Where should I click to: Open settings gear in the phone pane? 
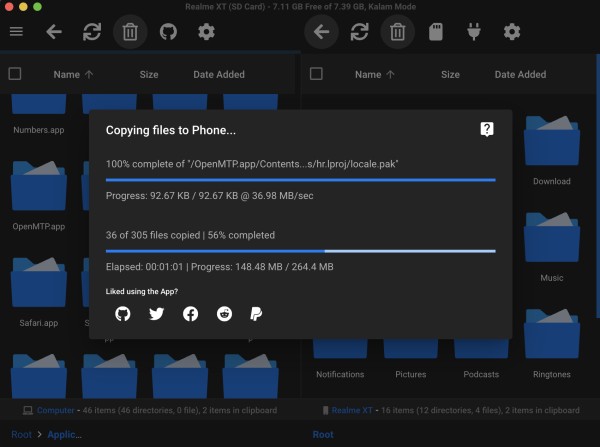point(512,32)
